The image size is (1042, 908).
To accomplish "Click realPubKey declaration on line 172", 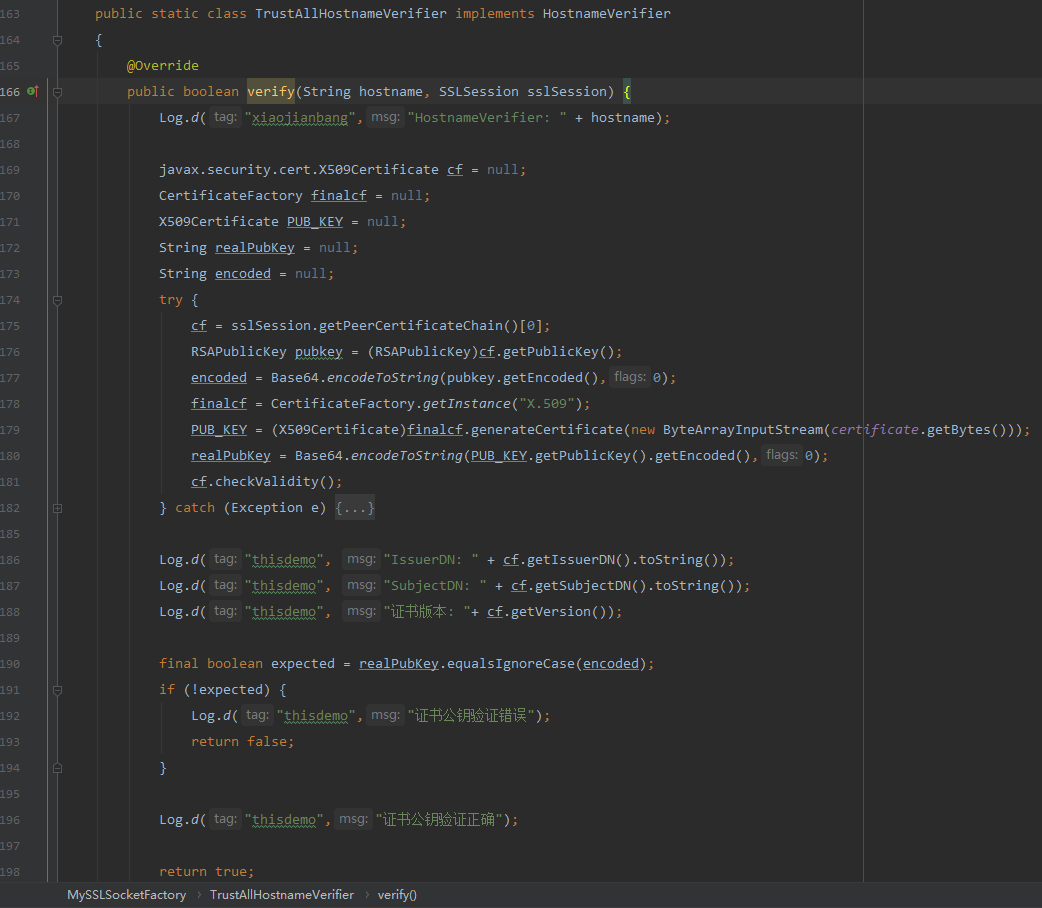I will pos(255,247).
